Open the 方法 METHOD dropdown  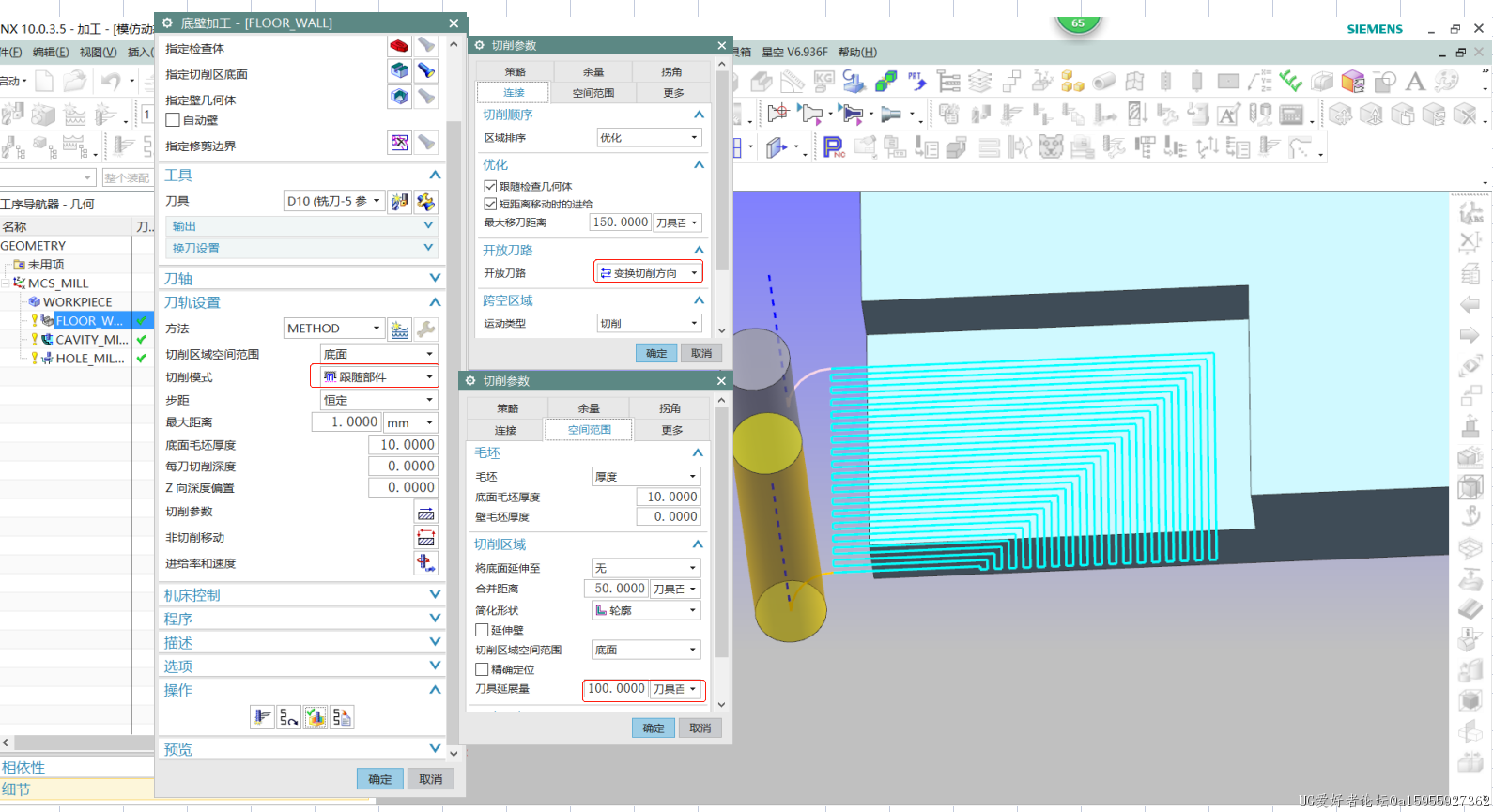pos(333,329)
